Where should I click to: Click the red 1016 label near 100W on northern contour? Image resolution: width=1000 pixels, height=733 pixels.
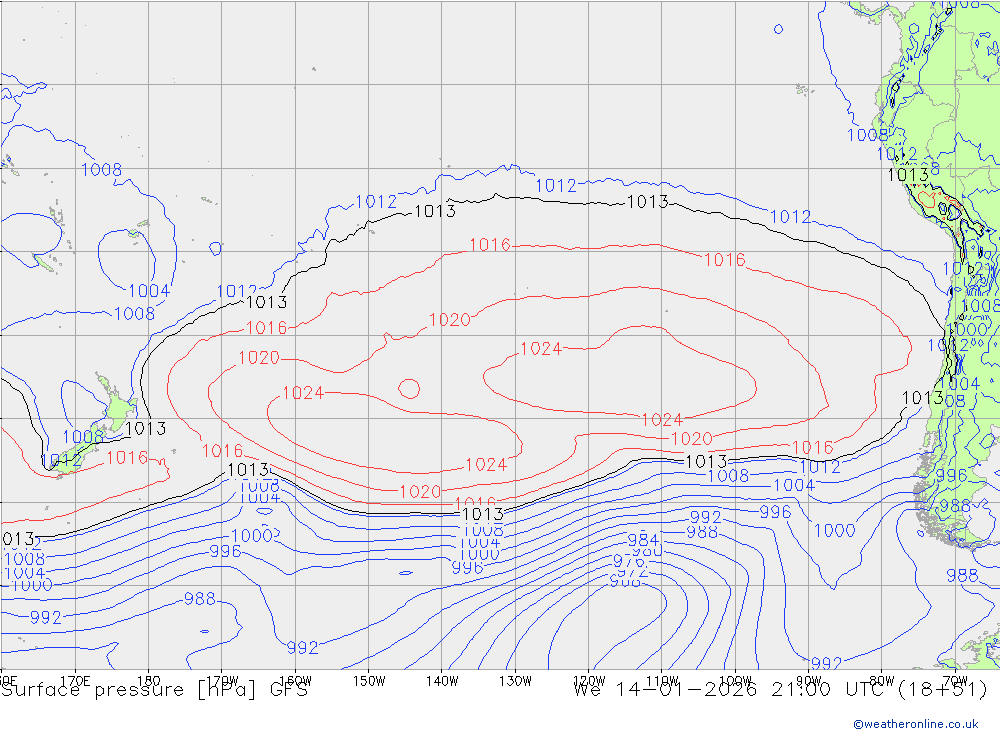tap(724, 260)
